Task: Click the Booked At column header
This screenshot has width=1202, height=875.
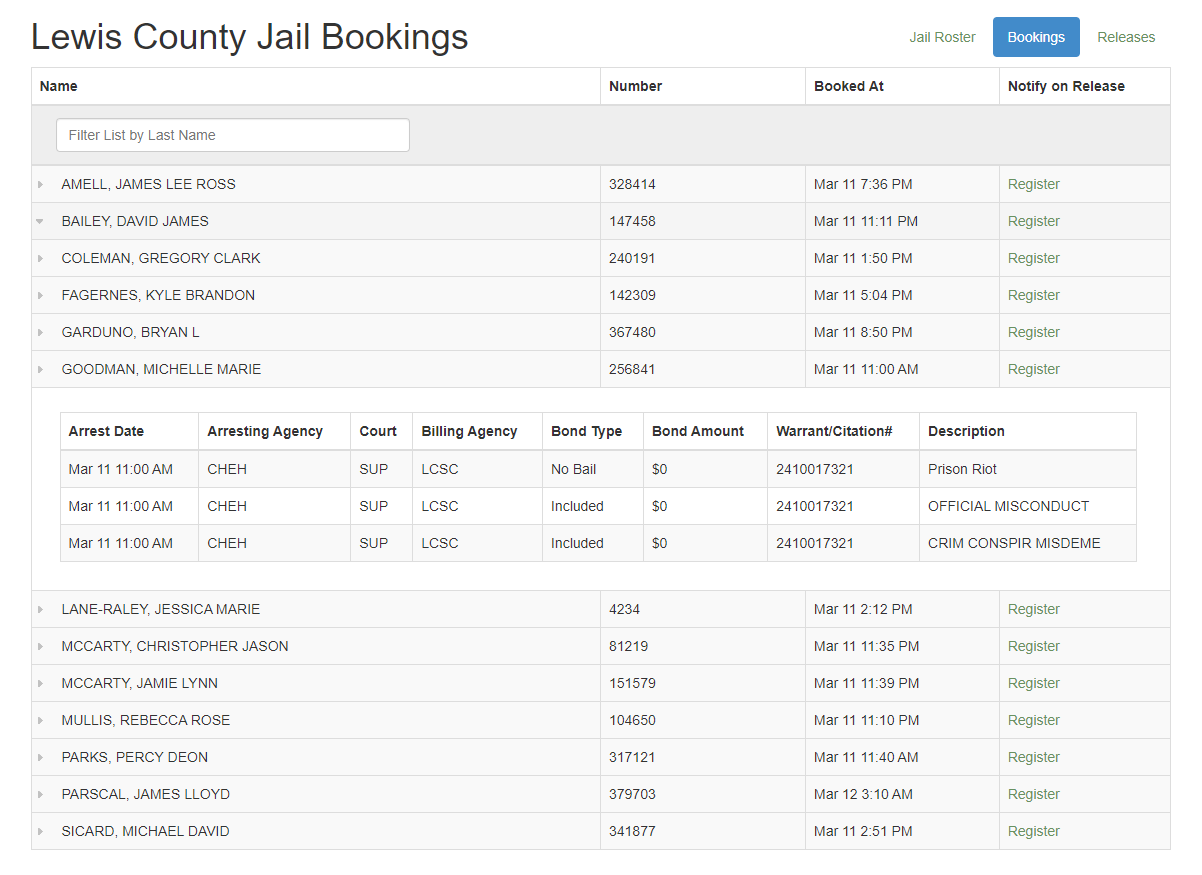Action: coord(848,86)
